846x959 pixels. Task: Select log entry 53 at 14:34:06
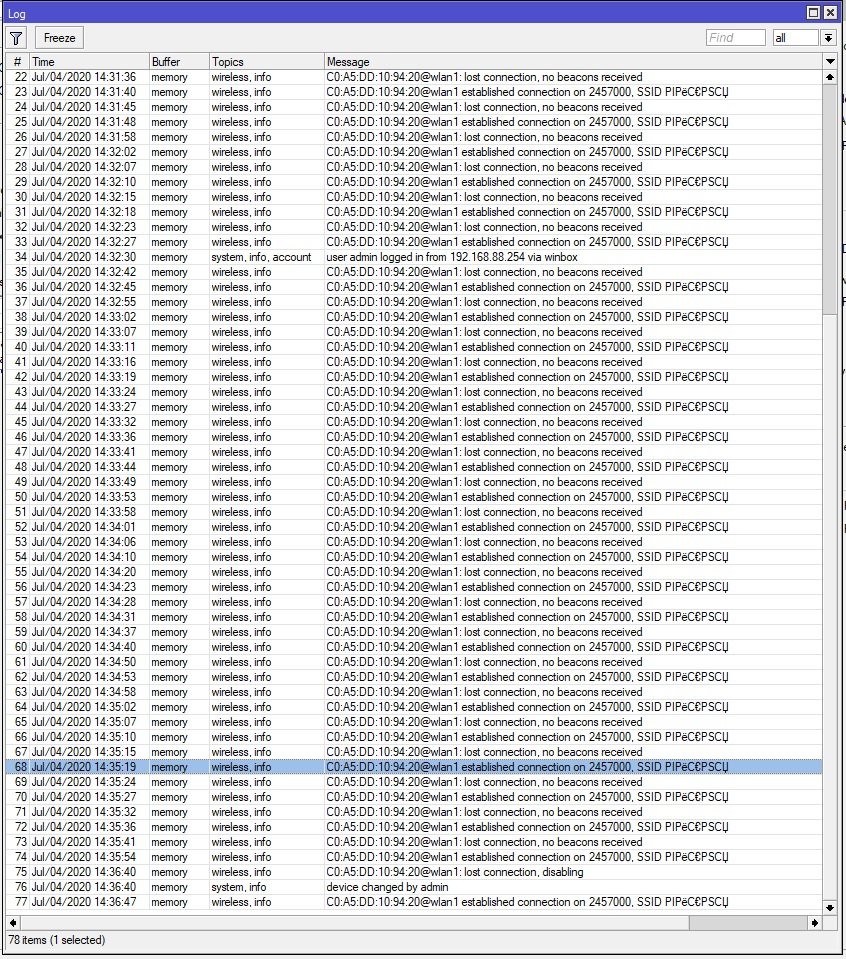pos(414,542)
